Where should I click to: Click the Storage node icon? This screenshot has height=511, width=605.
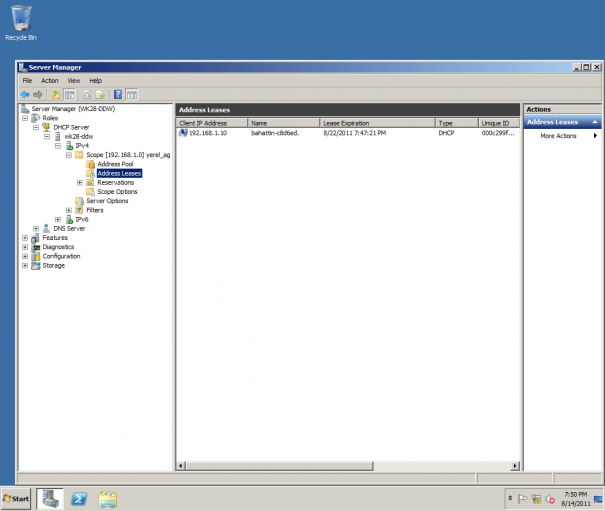point(35,266)
